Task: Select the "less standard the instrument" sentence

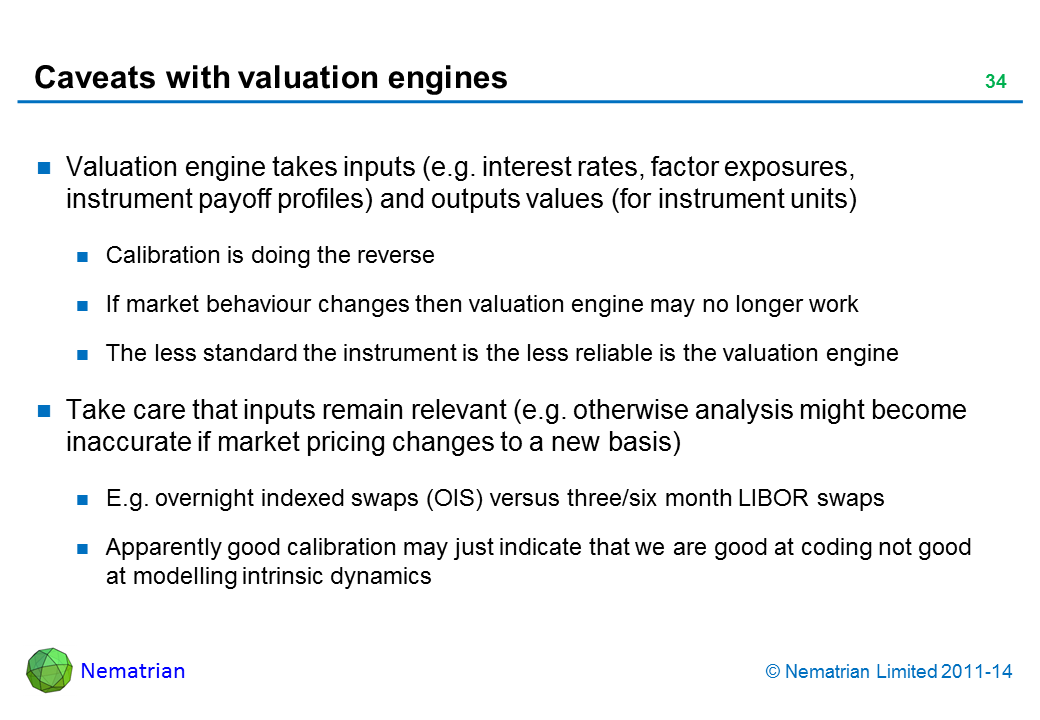Action: (x=502, y=353)
